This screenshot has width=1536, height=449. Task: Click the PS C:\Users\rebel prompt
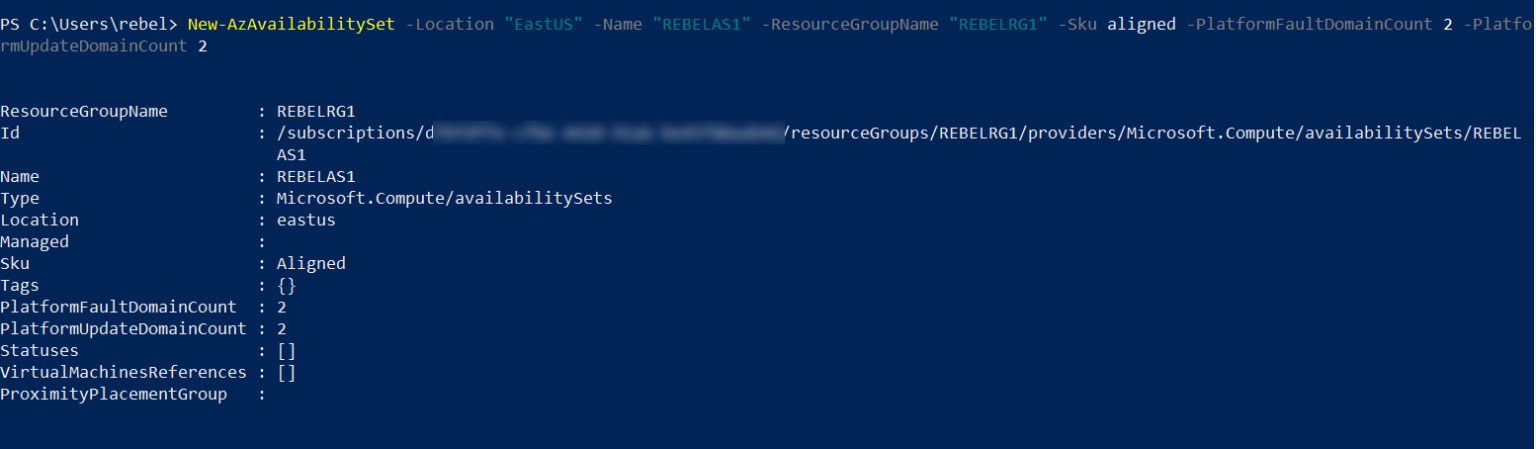point(88,24)
